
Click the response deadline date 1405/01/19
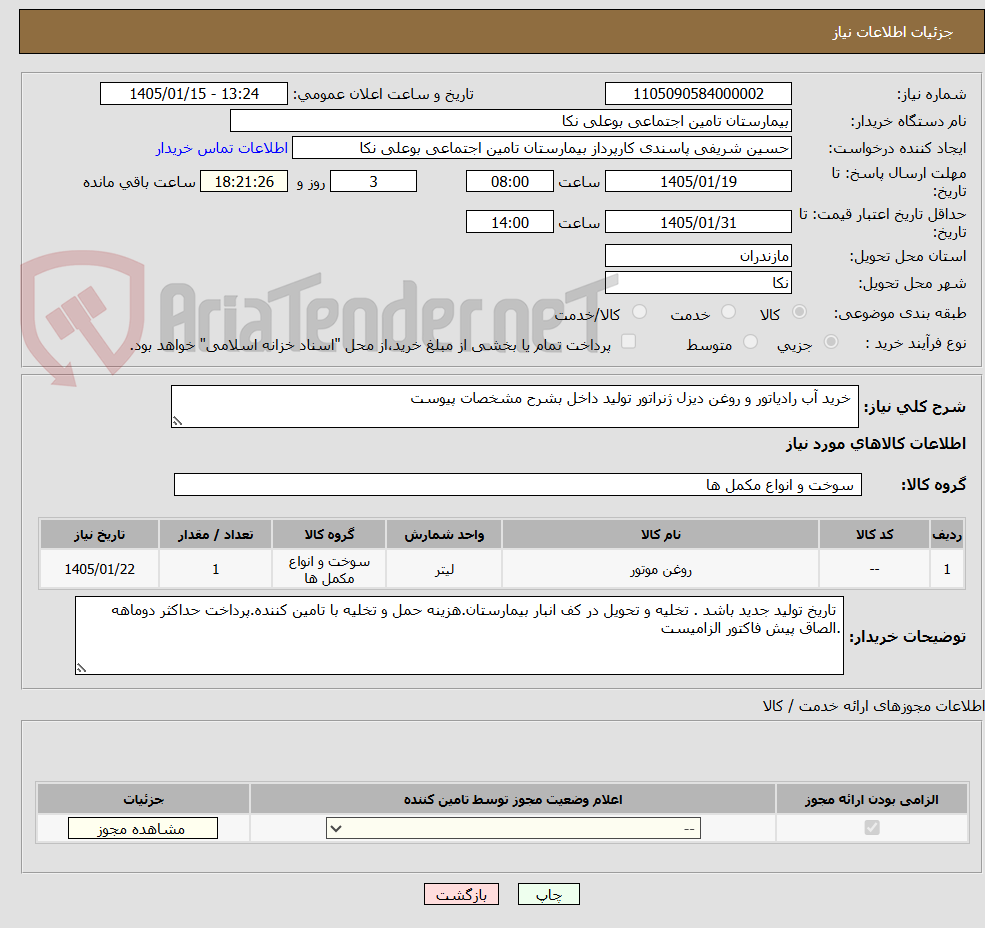pos(698,182)
